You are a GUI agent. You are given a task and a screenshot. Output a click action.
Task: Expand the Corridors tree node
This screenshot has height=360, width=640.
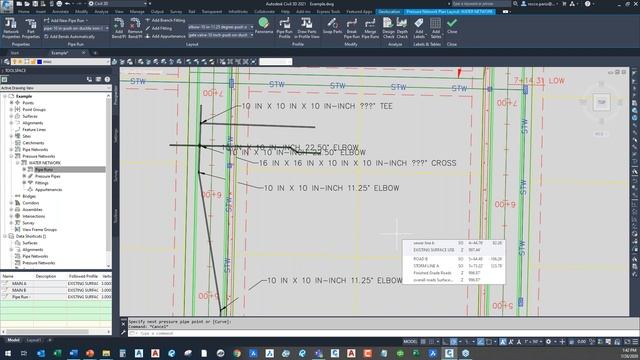(x=11, y=203)
